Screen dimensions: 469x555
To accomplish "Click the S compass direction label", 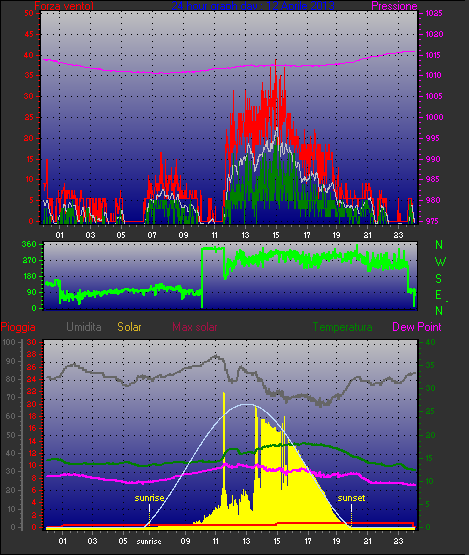I will click(439, 279).
